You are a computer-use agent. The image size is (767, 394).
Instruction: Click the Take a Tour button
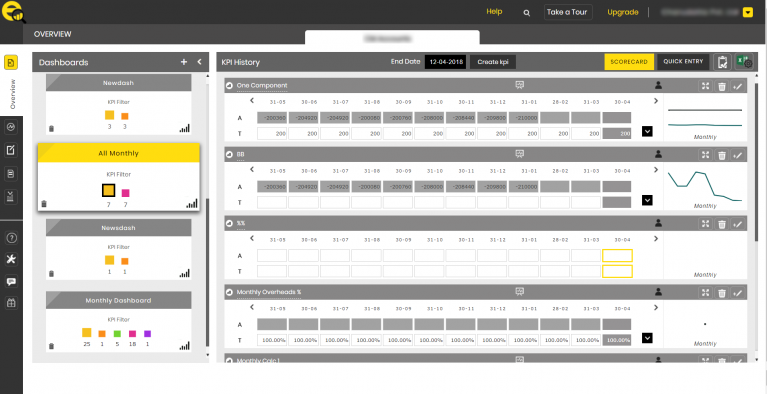pyautogui.click(x=568, y=12)
